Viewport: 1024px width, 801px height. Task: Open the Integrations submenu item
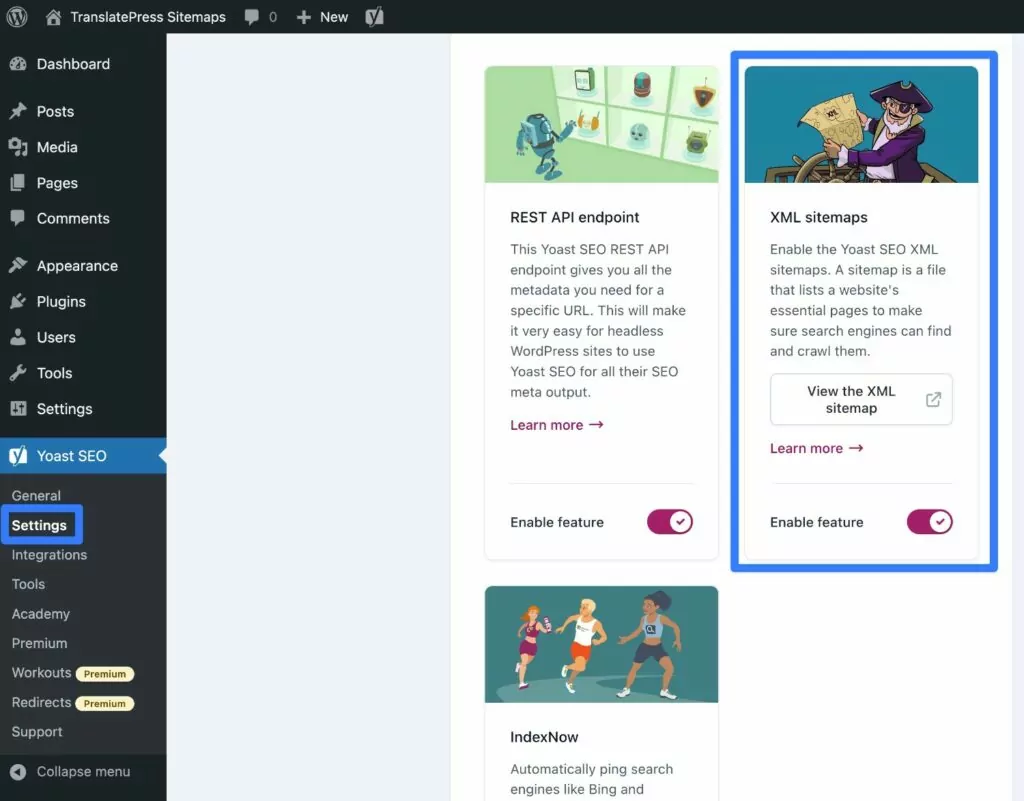49,555
